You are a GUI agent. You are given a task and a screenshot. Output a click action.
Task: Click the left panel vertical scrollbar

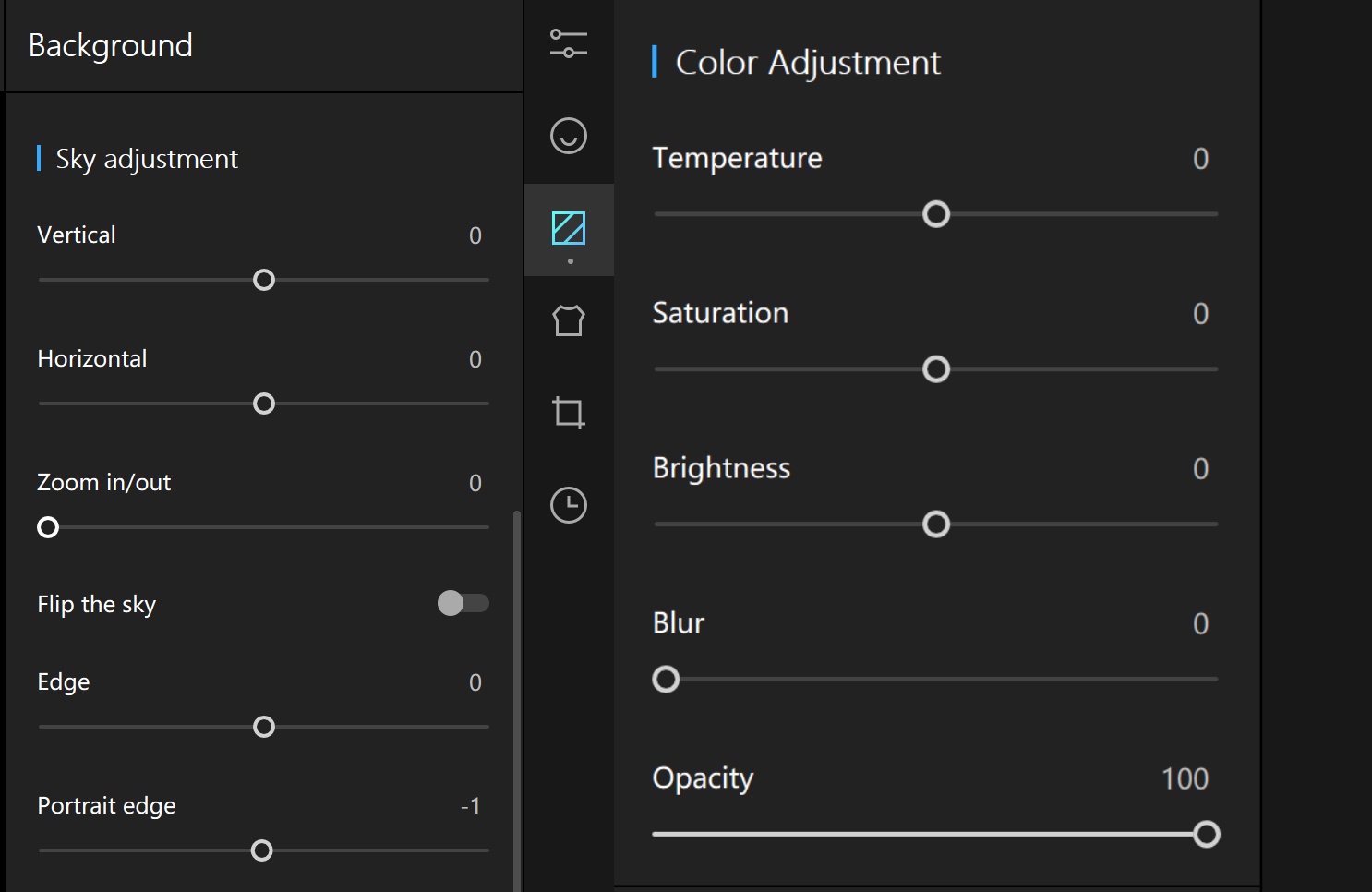point(517,702)
